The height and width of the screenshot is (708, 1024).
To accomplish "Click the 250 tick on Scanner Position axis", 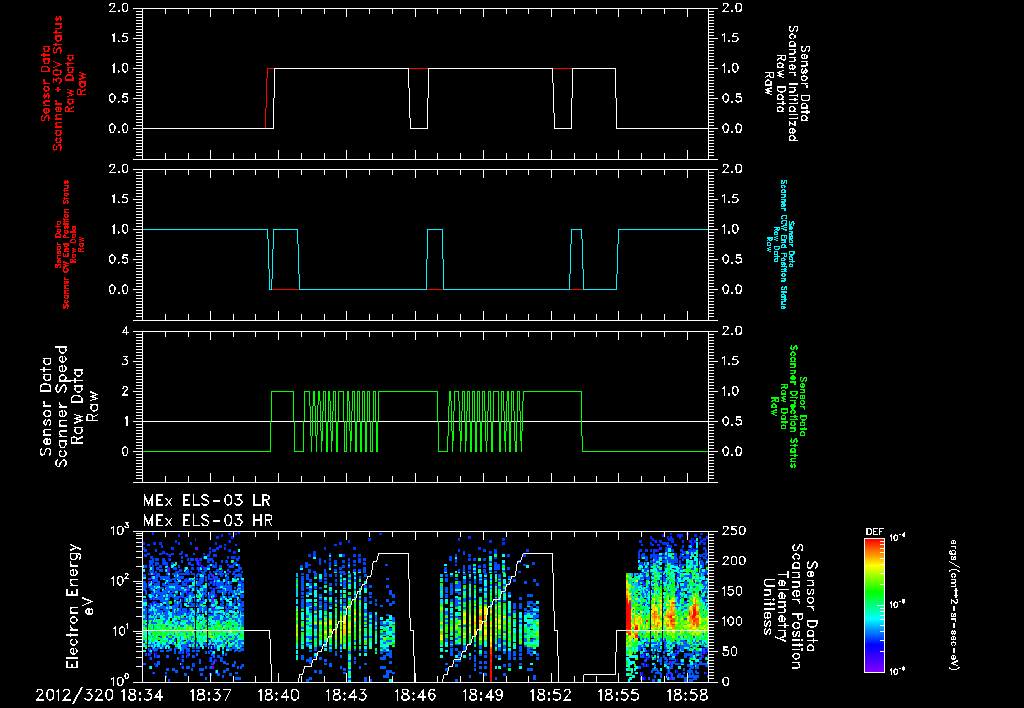I will (x=733, y=531).
